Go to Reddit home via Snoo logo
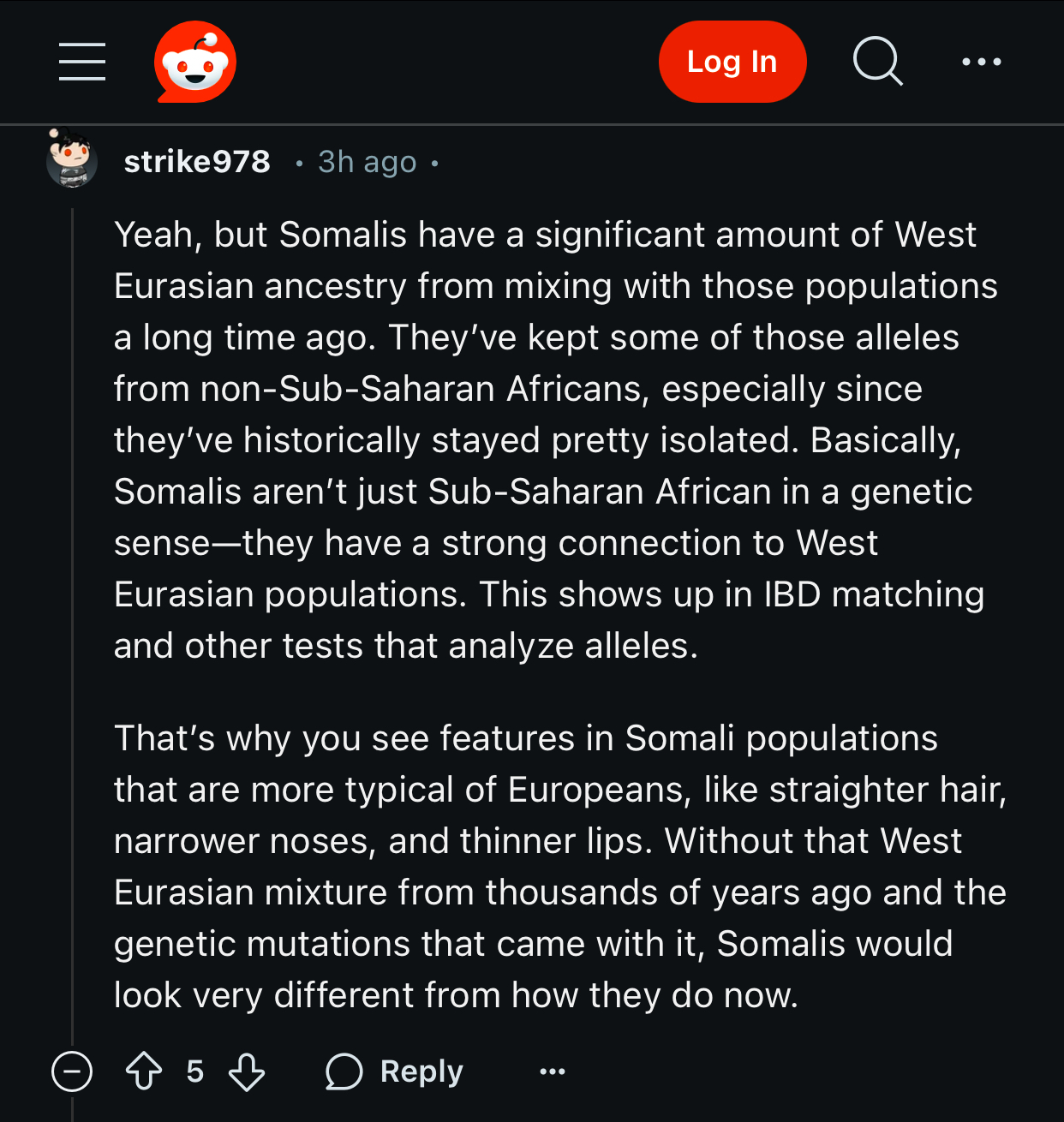Image resolution: width=1064 pixels, height=1122 pixels. (195, 62)
